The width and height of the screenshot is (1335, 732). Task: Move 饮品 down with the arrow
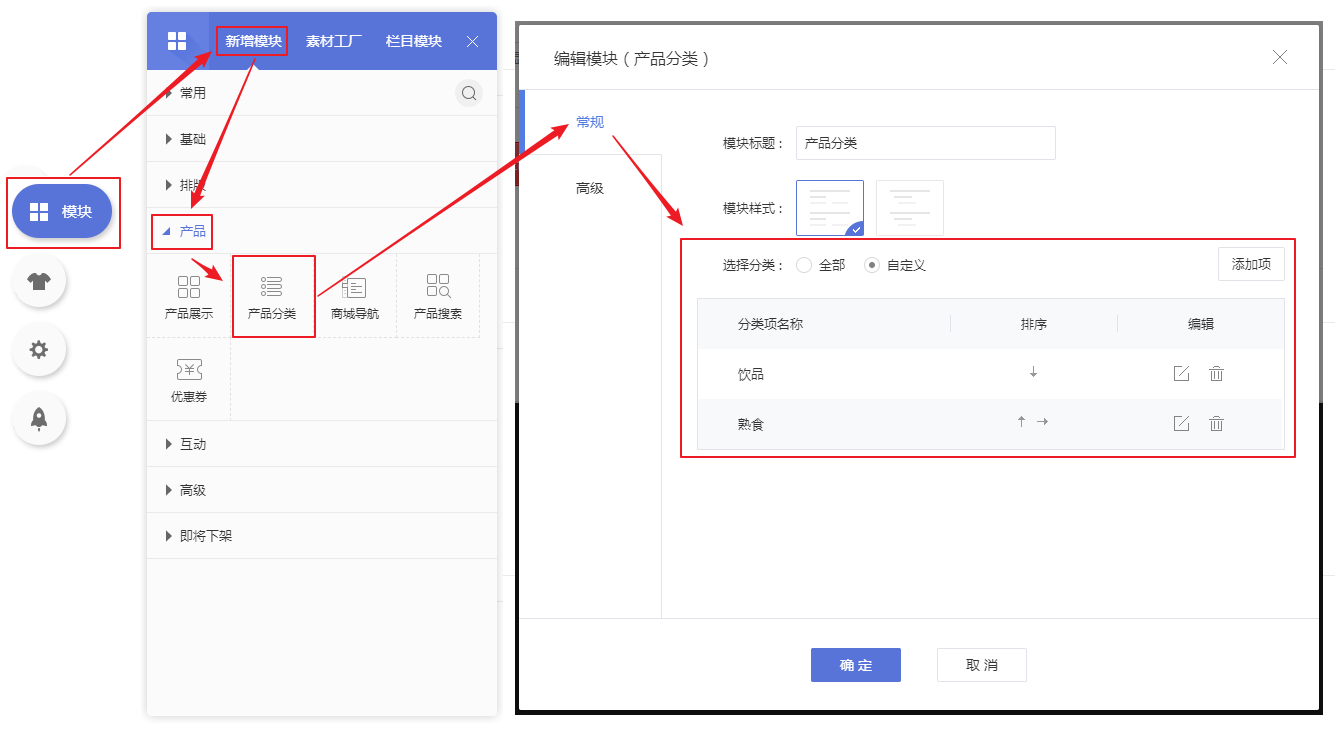tap(1033, 372)
